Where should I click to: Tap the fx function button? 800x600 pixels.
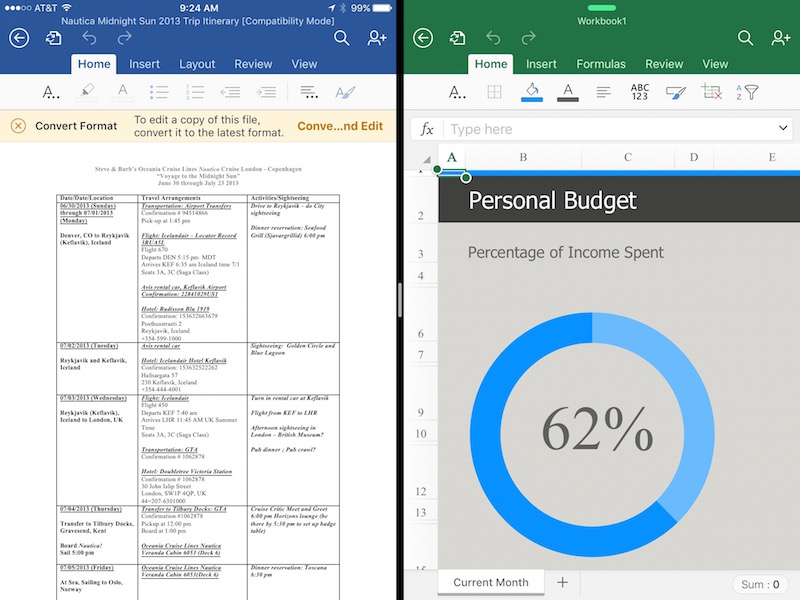[x=427, y=130]
